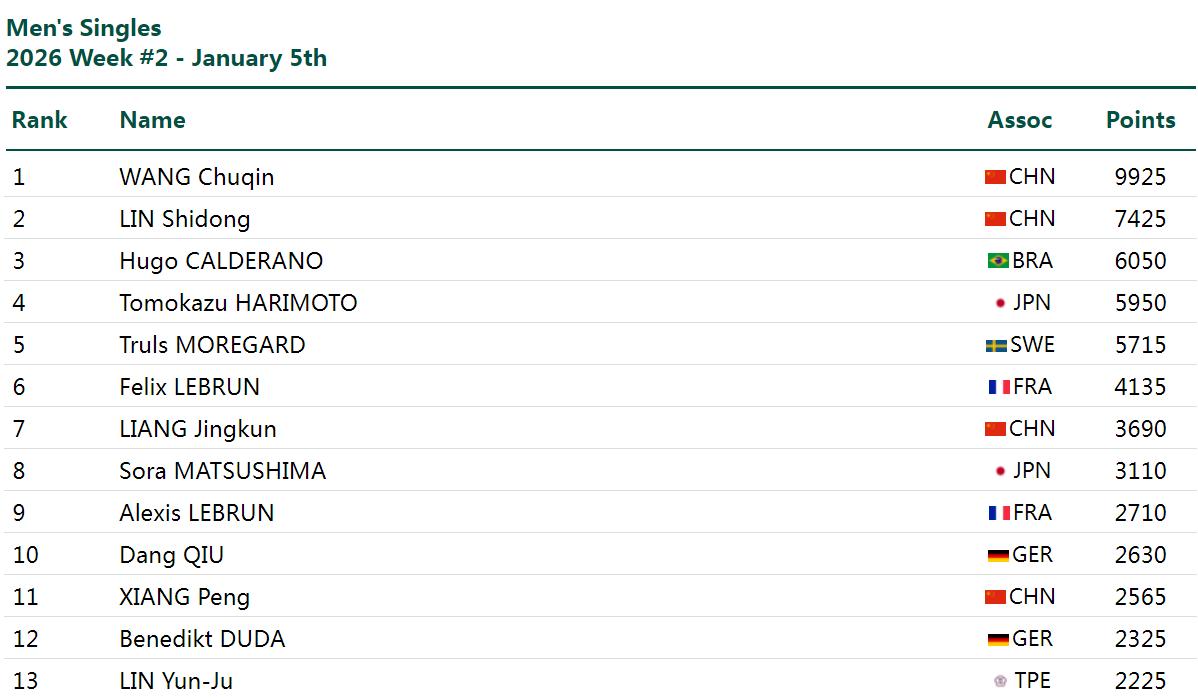1198x698 pixels.
Task: Click Japan flag next to Tomokazu HARIMOTO
Action: pos(999,303)
